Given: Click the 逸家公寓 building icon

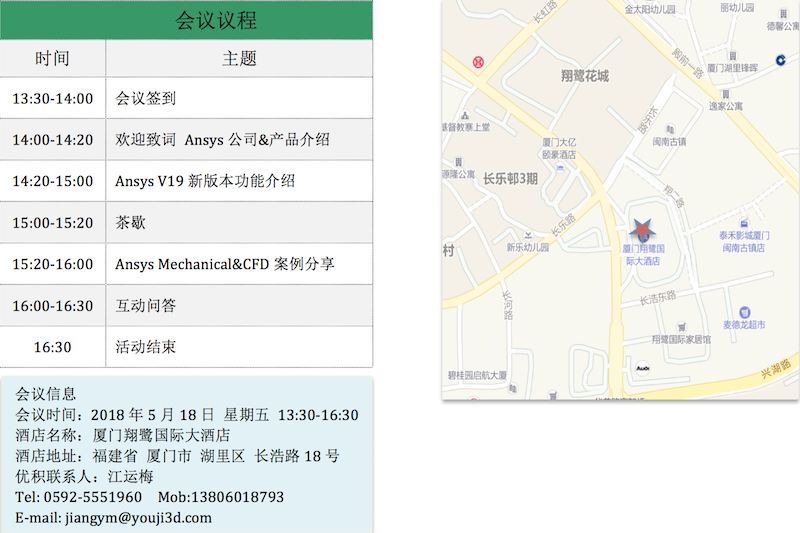Looking at the screenshot, I should coord(726,94).
